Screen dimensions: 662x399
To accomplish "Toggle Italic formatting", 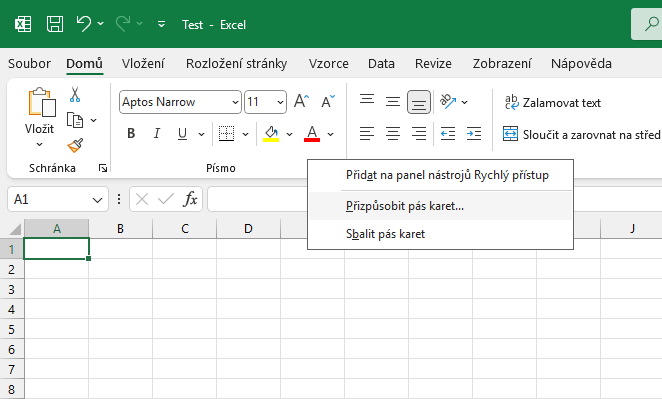I will click(157, 133).
